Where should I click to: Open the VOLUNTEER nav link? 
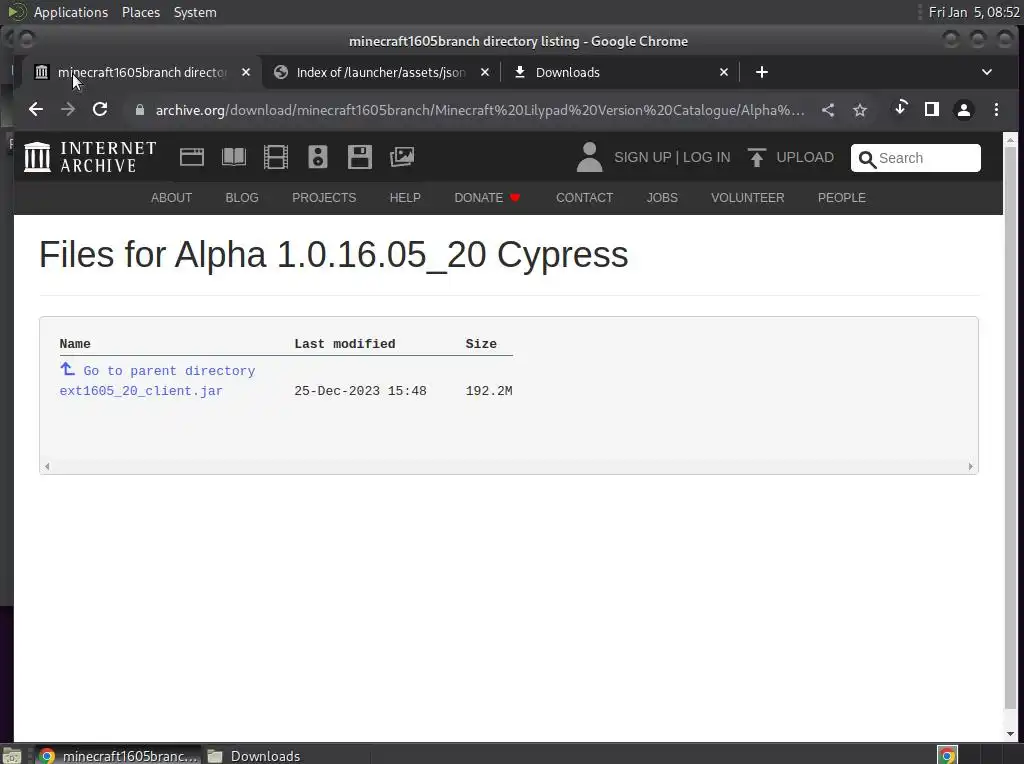pyautogui.click(x=748, y=198)
